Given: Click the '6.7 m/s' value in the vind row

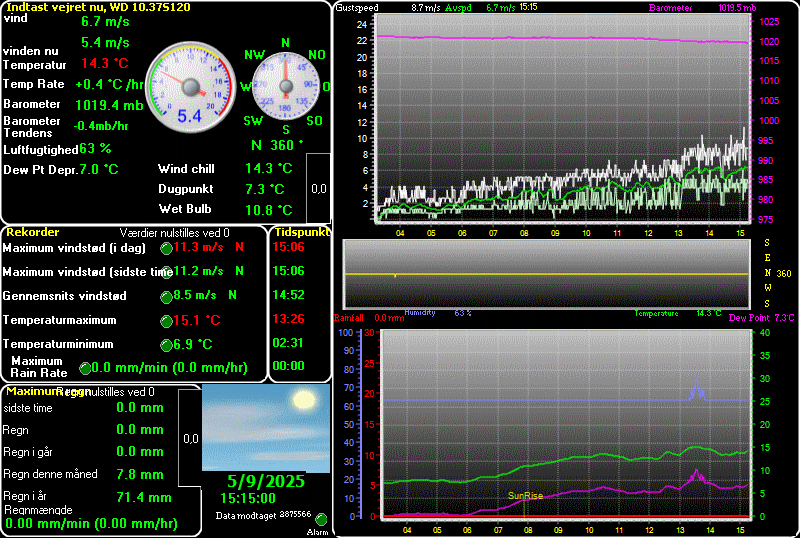Looking at the screenshot, I should [105, 21].
